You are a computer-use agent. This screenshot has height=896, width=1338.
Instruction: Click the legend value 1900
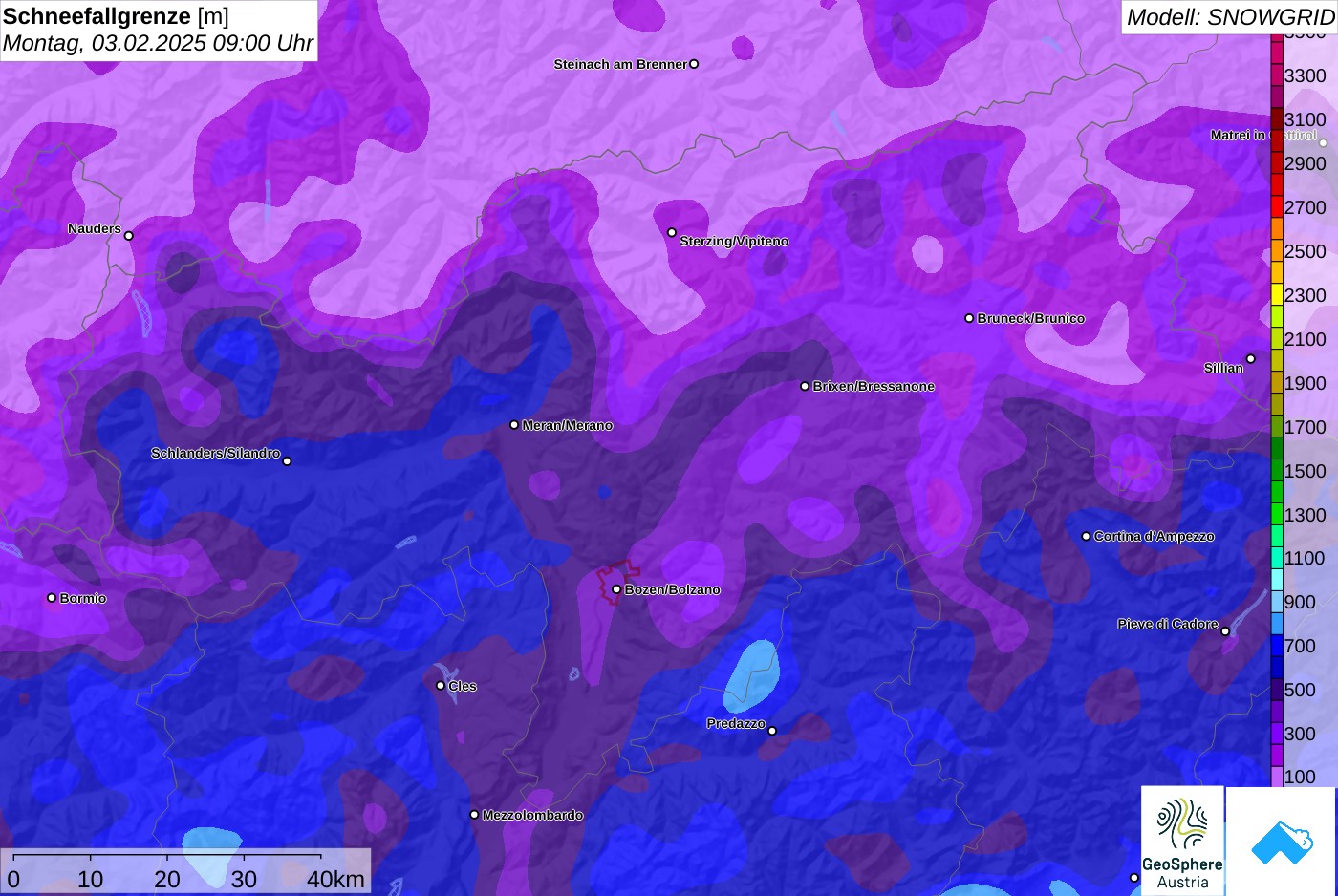pos(1305,383)
